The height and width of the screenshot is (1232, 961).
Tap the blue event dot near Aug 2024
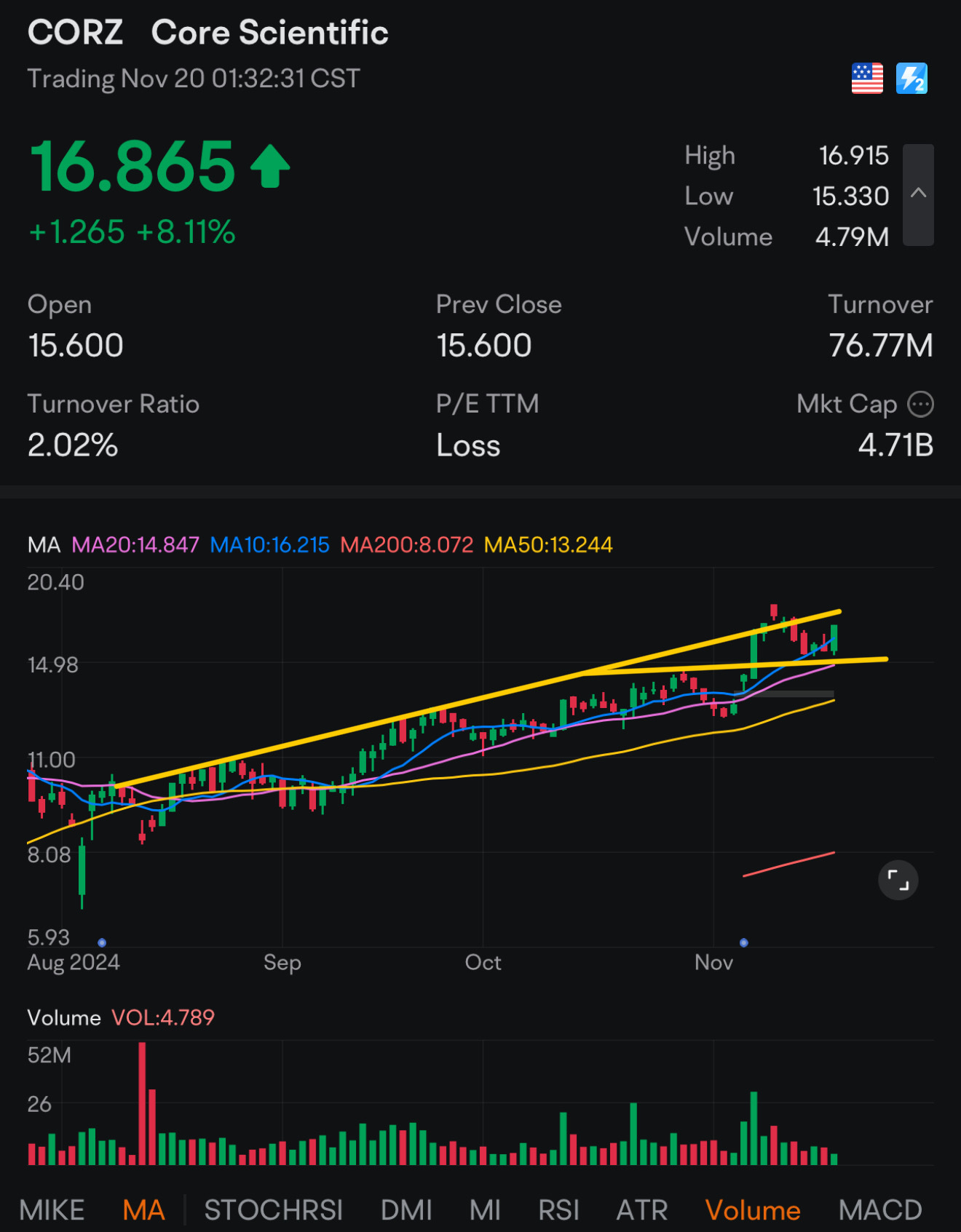102,942
